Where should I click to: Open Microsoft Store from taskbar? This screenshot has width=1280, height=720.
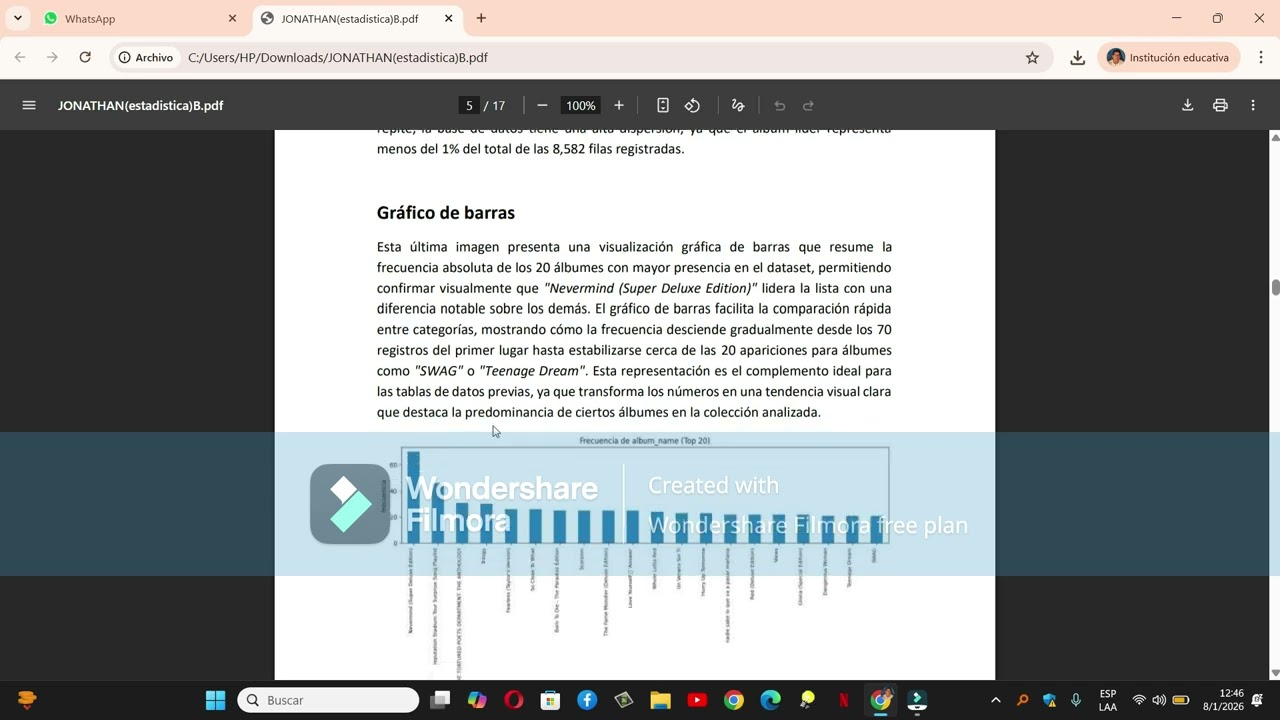coord(550,700)
